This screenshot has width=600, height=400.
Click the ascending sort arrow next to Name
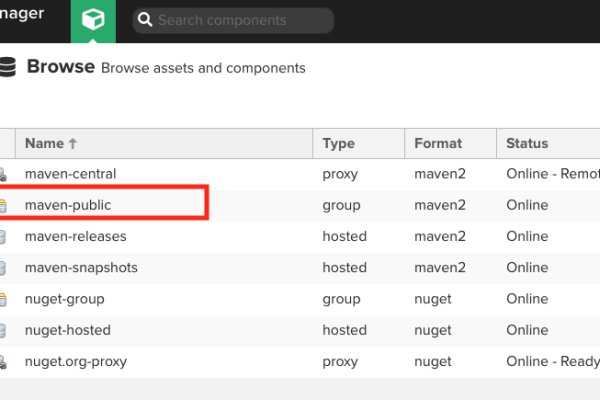[x=72, y=144]
